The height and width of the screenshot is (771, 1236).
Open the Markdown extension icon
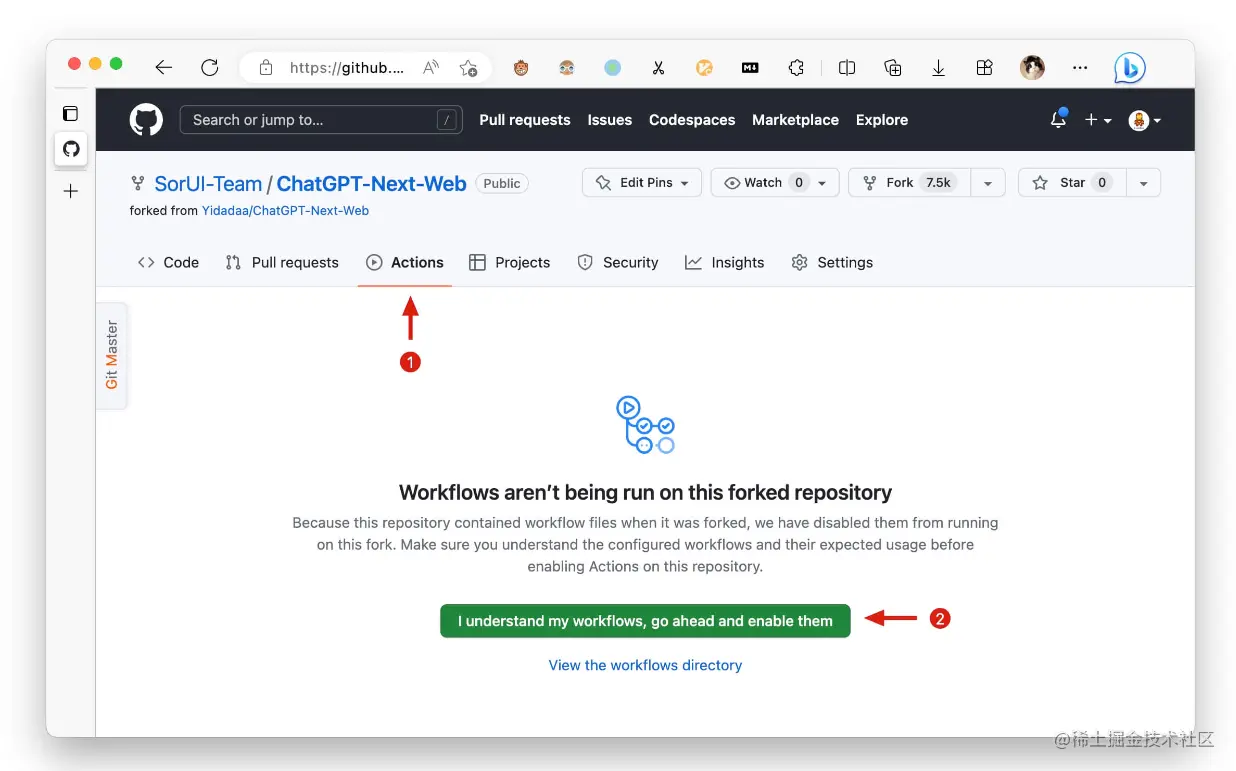coord(750,68)
